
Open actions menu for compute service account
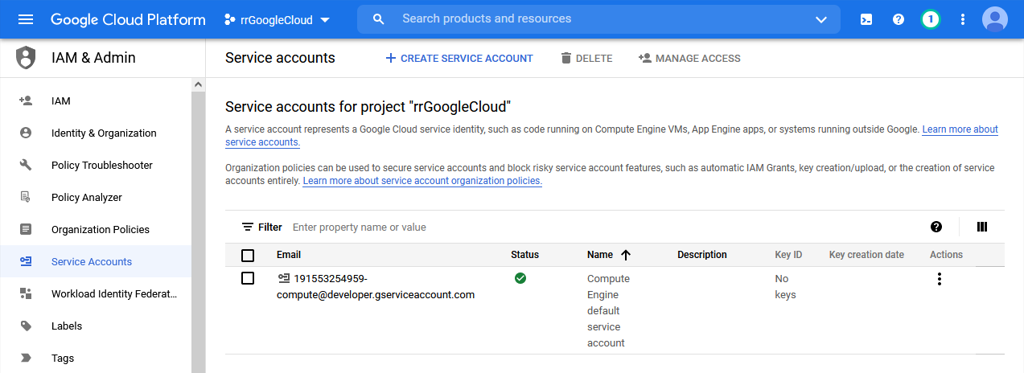pos(939,279)
